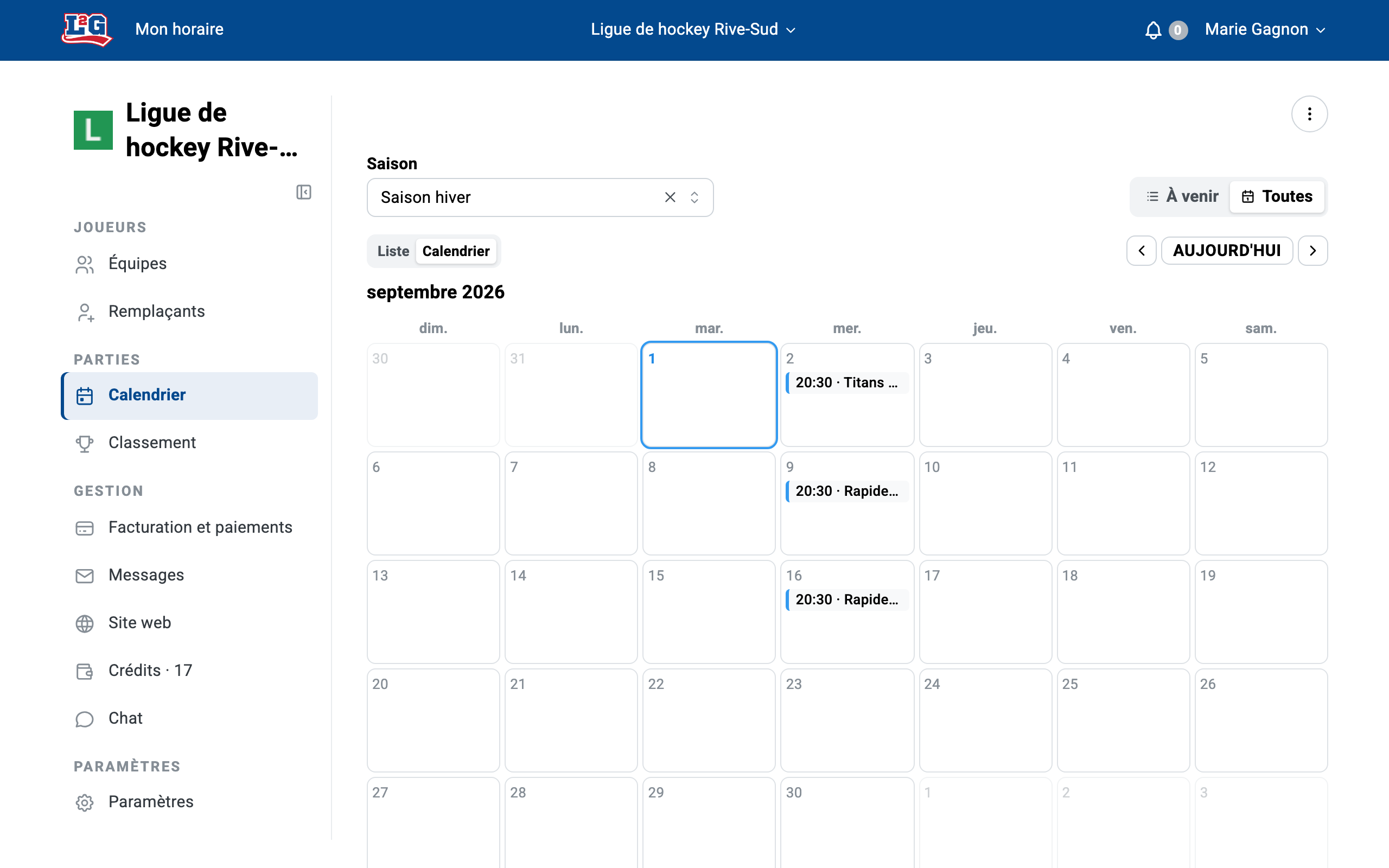Select September 19 day cell
This screenshot has width=1389, height=868.
point(1261,612)
